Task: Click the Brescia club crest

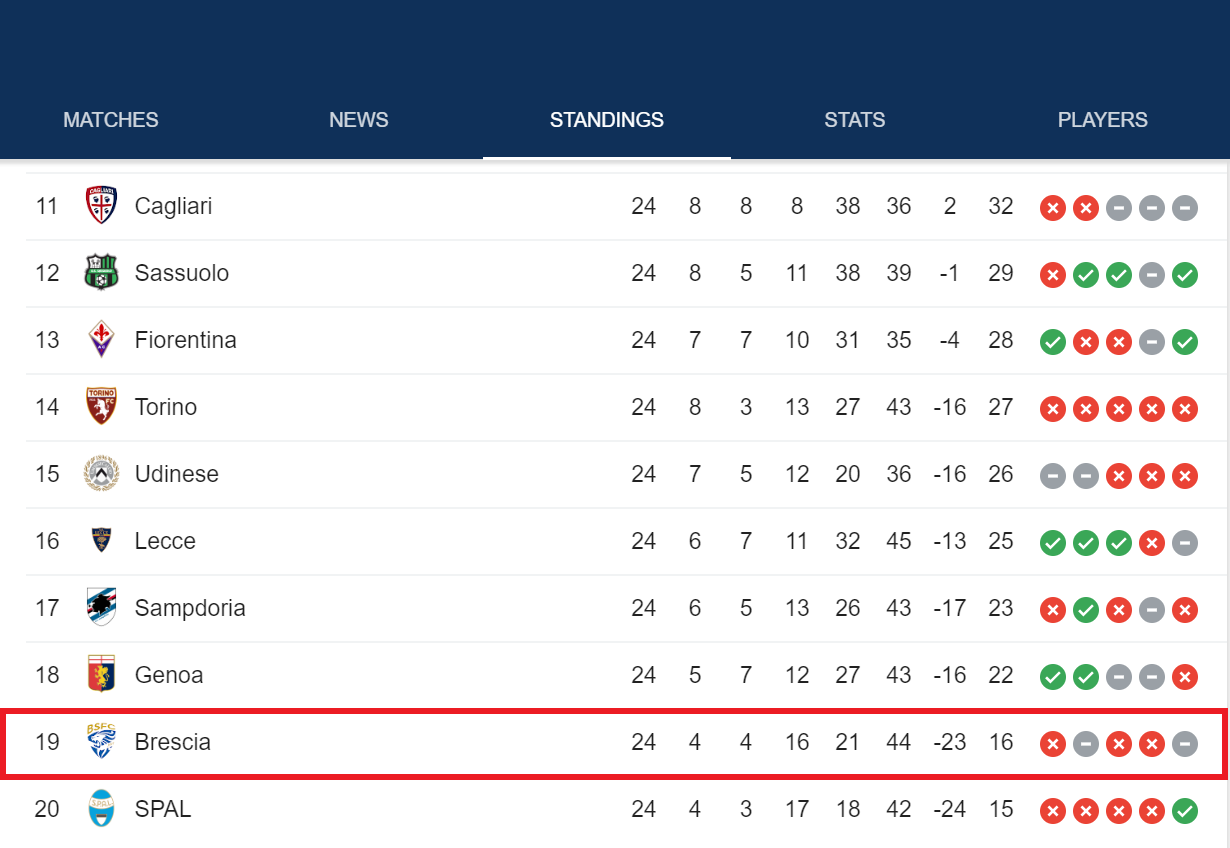Action: coord(101,742)
